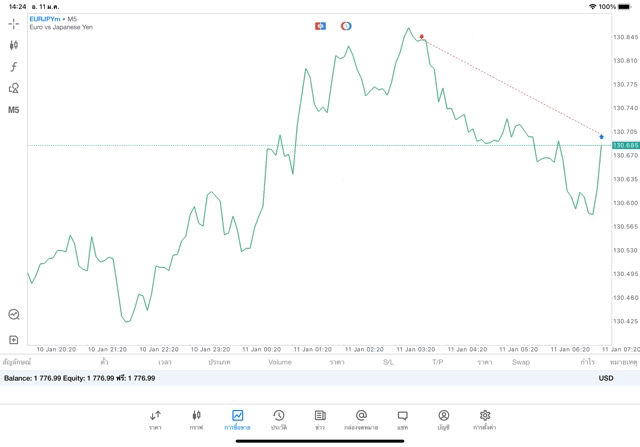The image size is (640, 447).
Task: Open the กล่องจดหมาย (Mailbox) tab
Action: click(361, 419)
